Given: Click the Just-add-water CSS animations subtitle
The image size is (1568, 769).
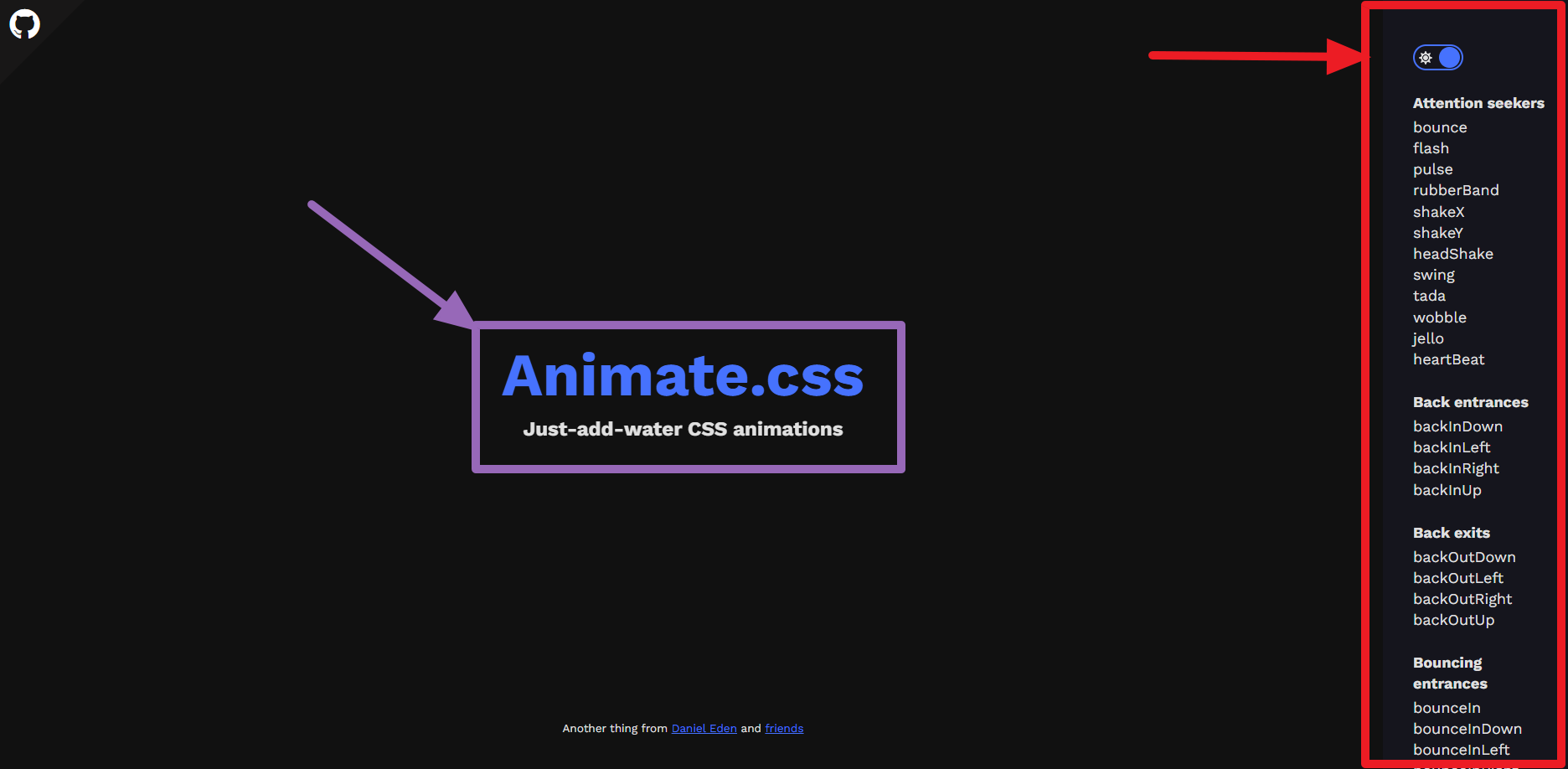Looking at the screenshot, I should pos(683,429).
